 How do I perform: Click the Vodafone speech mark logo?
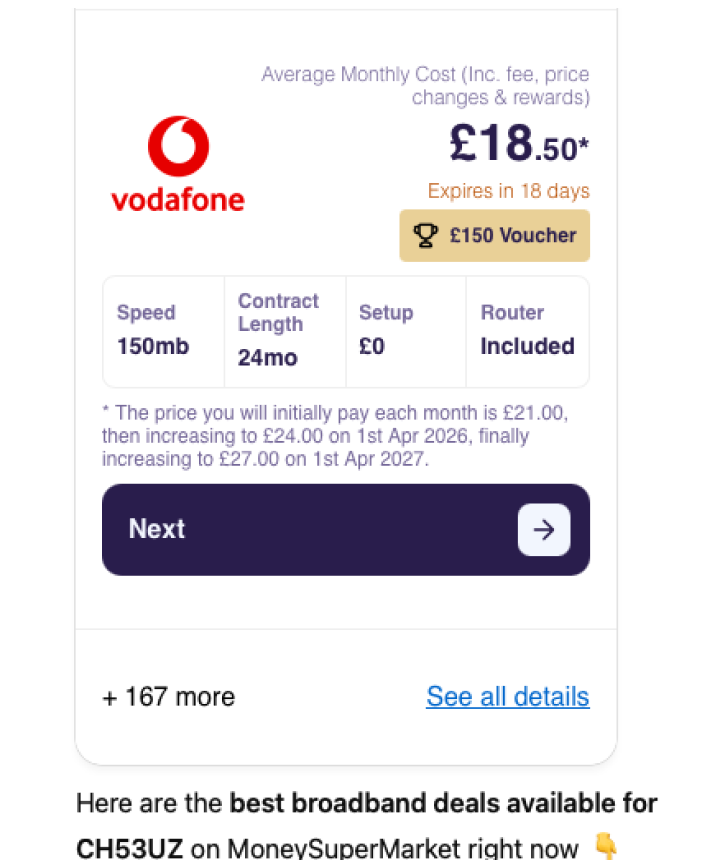[x=178, y=147]
